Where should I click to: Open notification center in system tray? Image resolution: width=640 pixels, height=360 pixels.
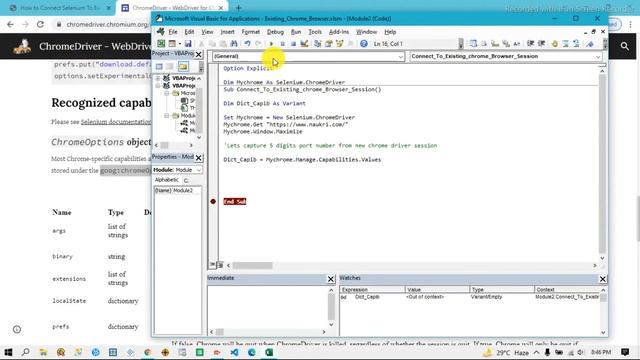625,352
